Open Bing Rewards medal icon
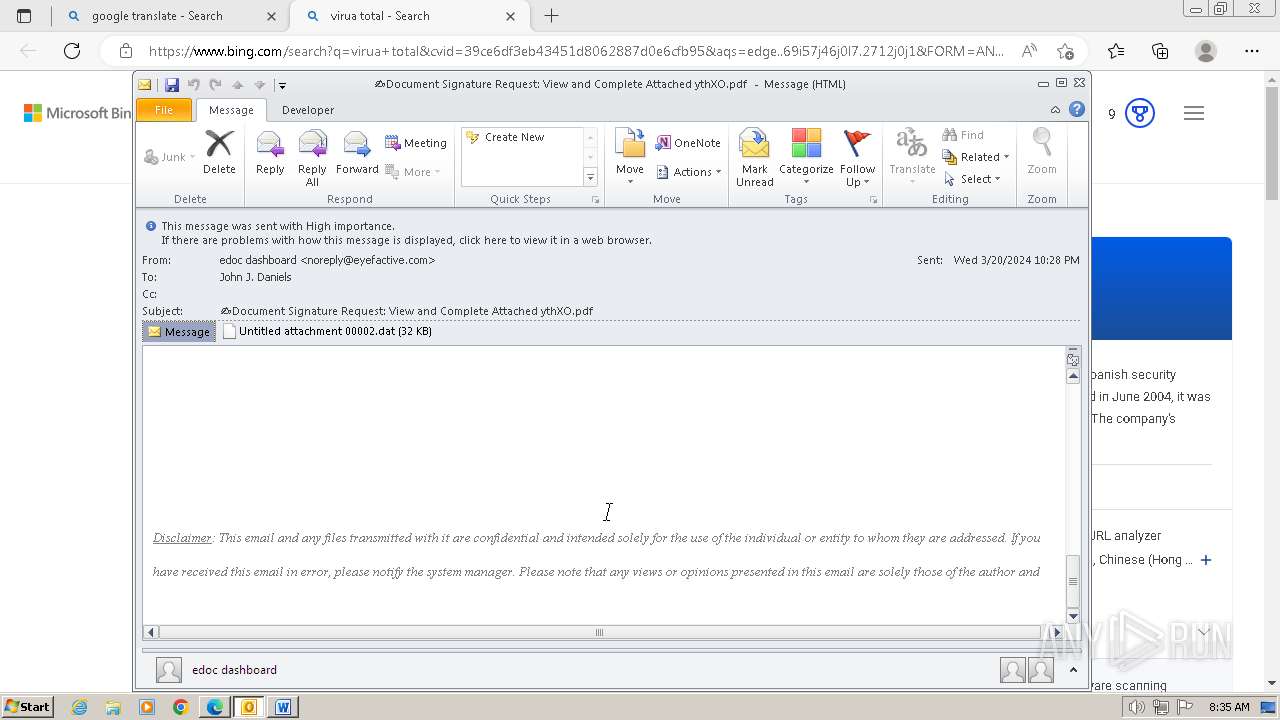The image size is (1280, 720). pyautogui.click(x=1140, y=114)
